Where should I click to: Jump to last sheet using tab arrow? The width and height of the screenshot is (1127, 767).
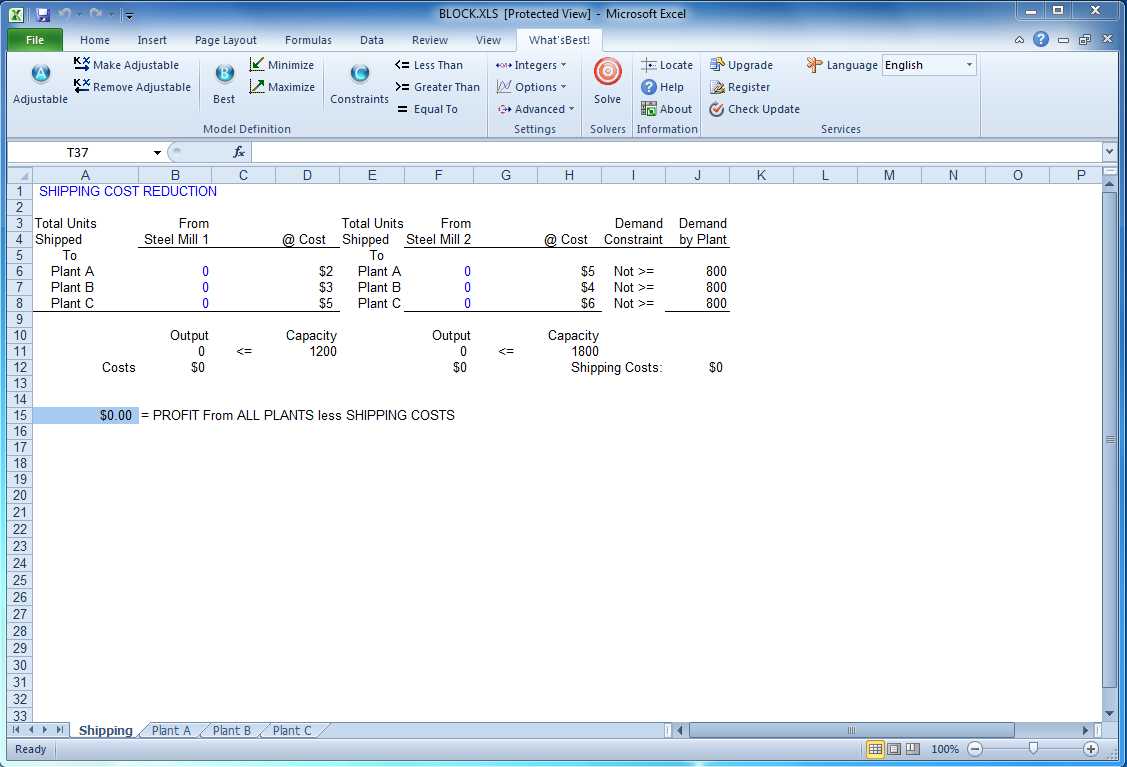tap(60, 730)
